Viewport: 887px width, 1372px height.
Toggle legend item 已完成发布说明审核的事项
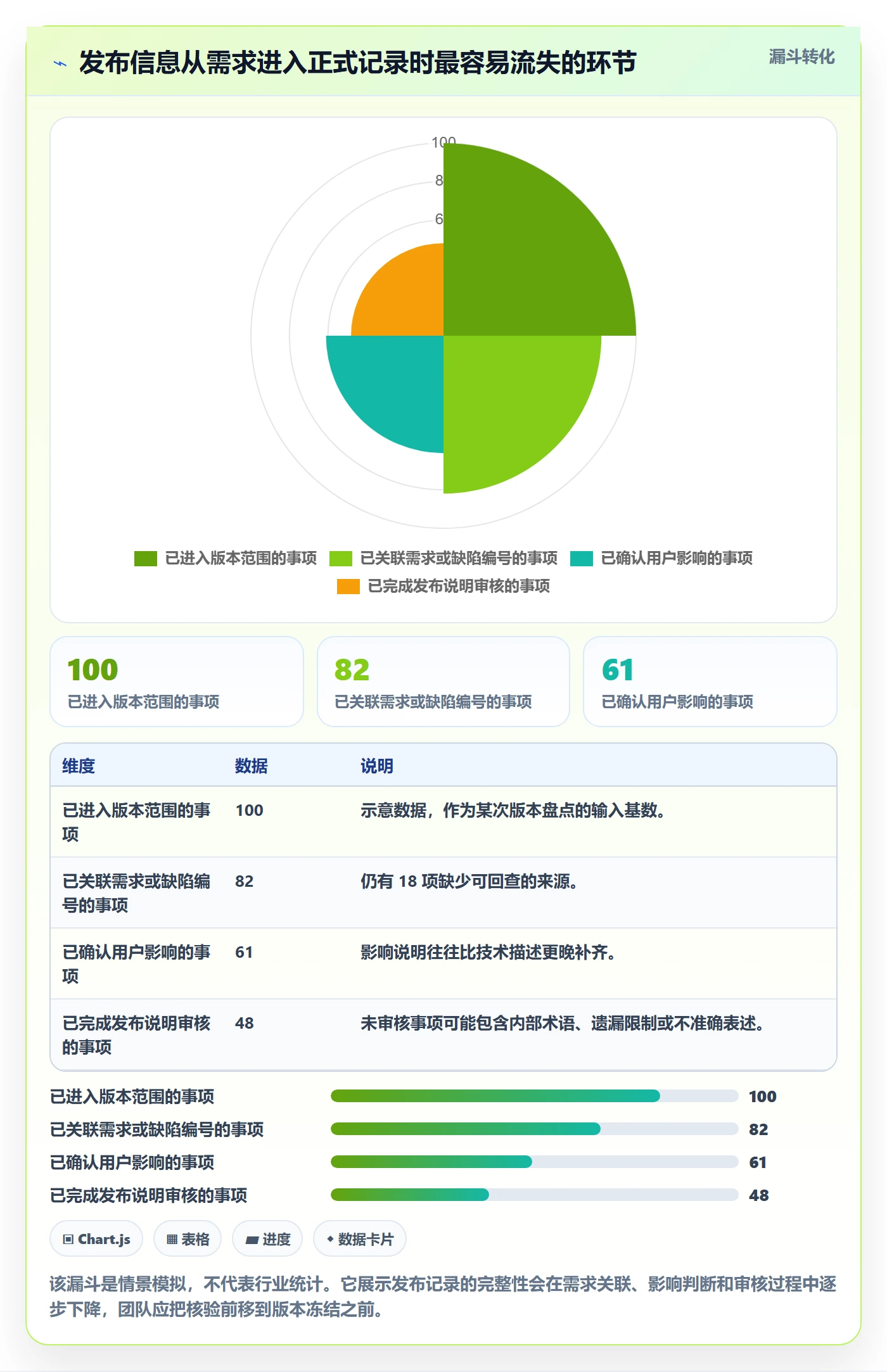tap(443, 586)
